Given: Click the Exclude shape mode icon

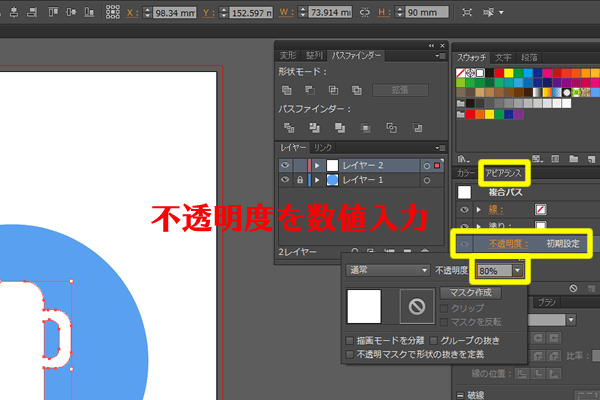Looking at the screenshot, I should point(357,90).
